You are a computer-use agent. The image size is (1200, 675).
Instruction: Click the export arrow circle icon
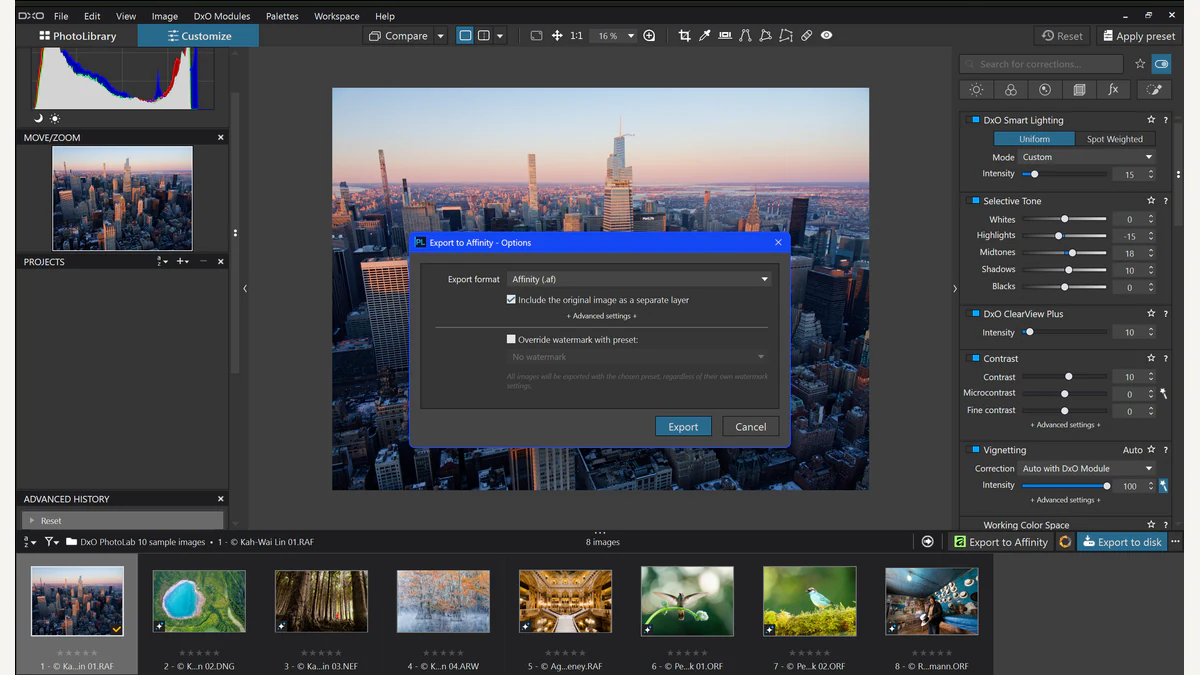(927, 541)
